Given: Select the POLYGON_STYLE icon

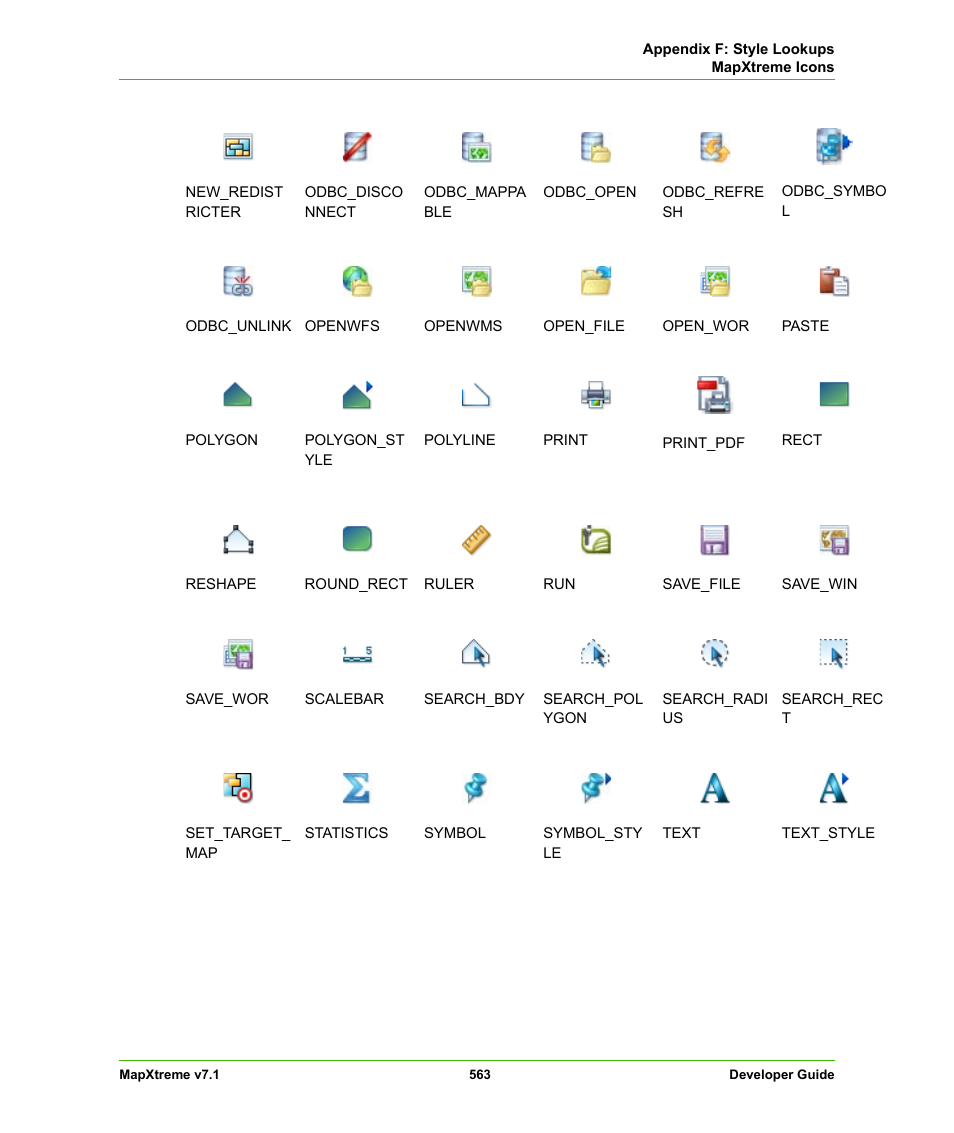Looking at the screenshot, I should (357, 395).
